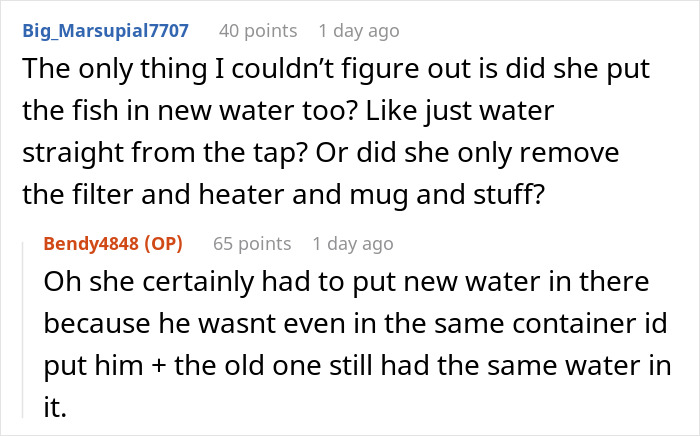The width and height of the screenshot is (700, 436).
Task: Click the 'Oh she certainly had to' line
Action: pos(346,282)
